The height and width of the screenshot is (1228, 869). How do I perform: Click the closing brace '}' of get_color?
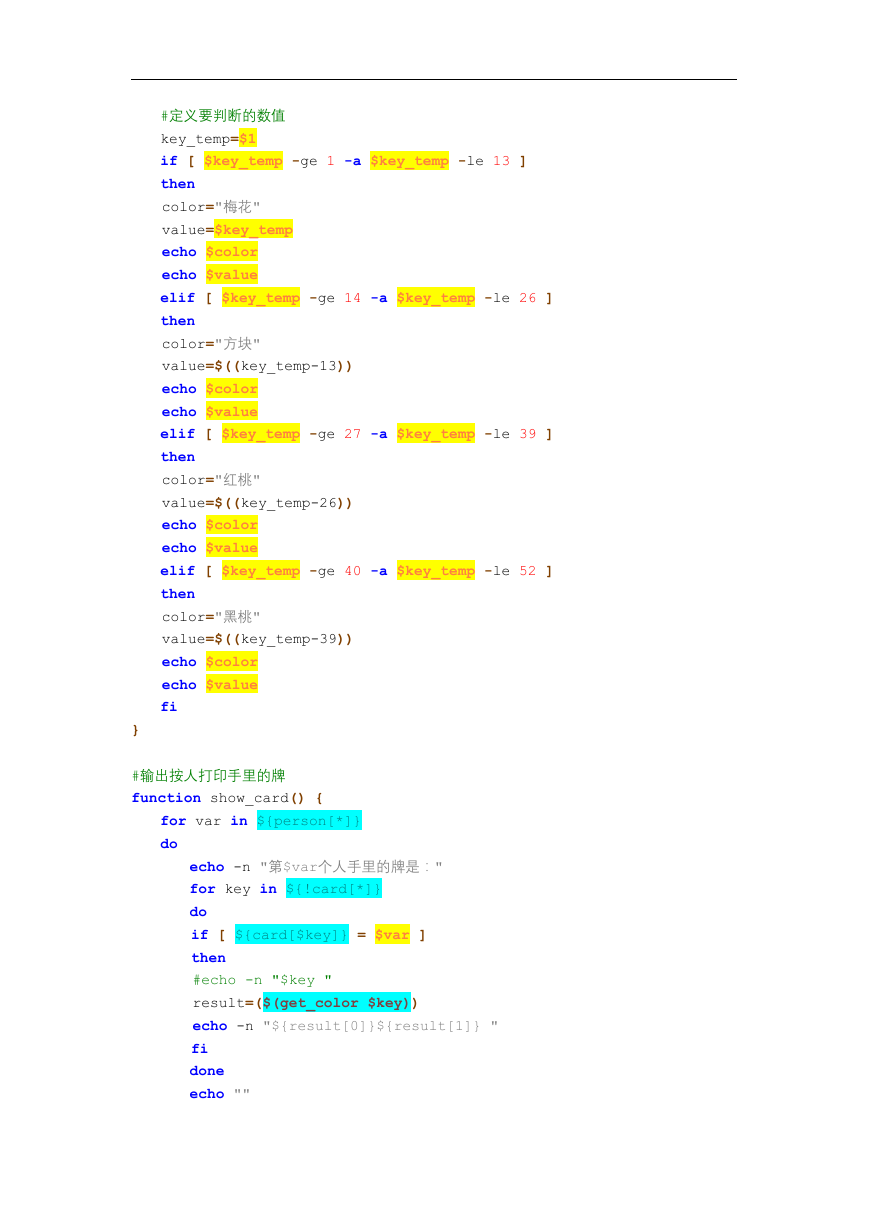pyautogui.click(x=135, y=730)
